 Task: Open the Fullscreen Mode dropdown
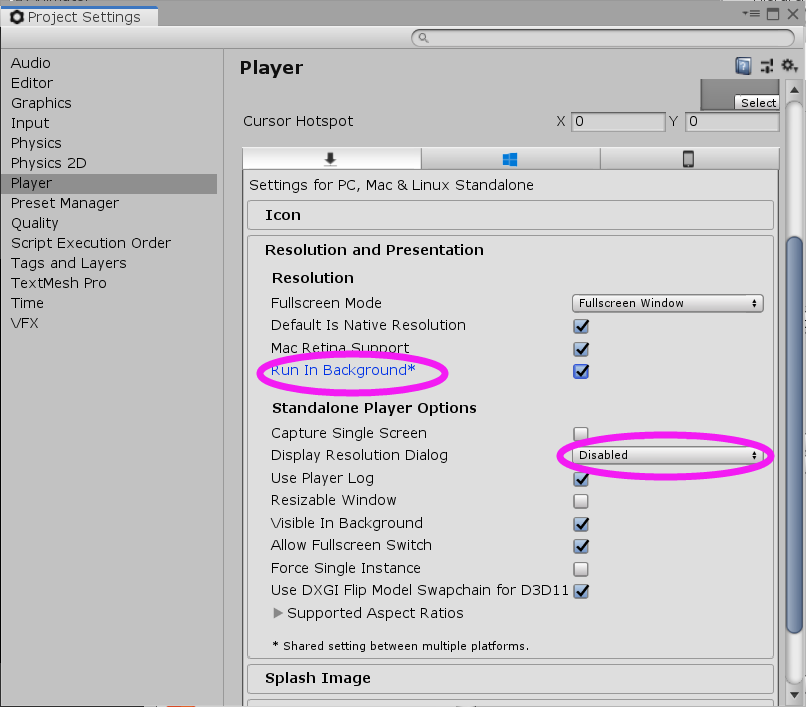pos(668,303)
